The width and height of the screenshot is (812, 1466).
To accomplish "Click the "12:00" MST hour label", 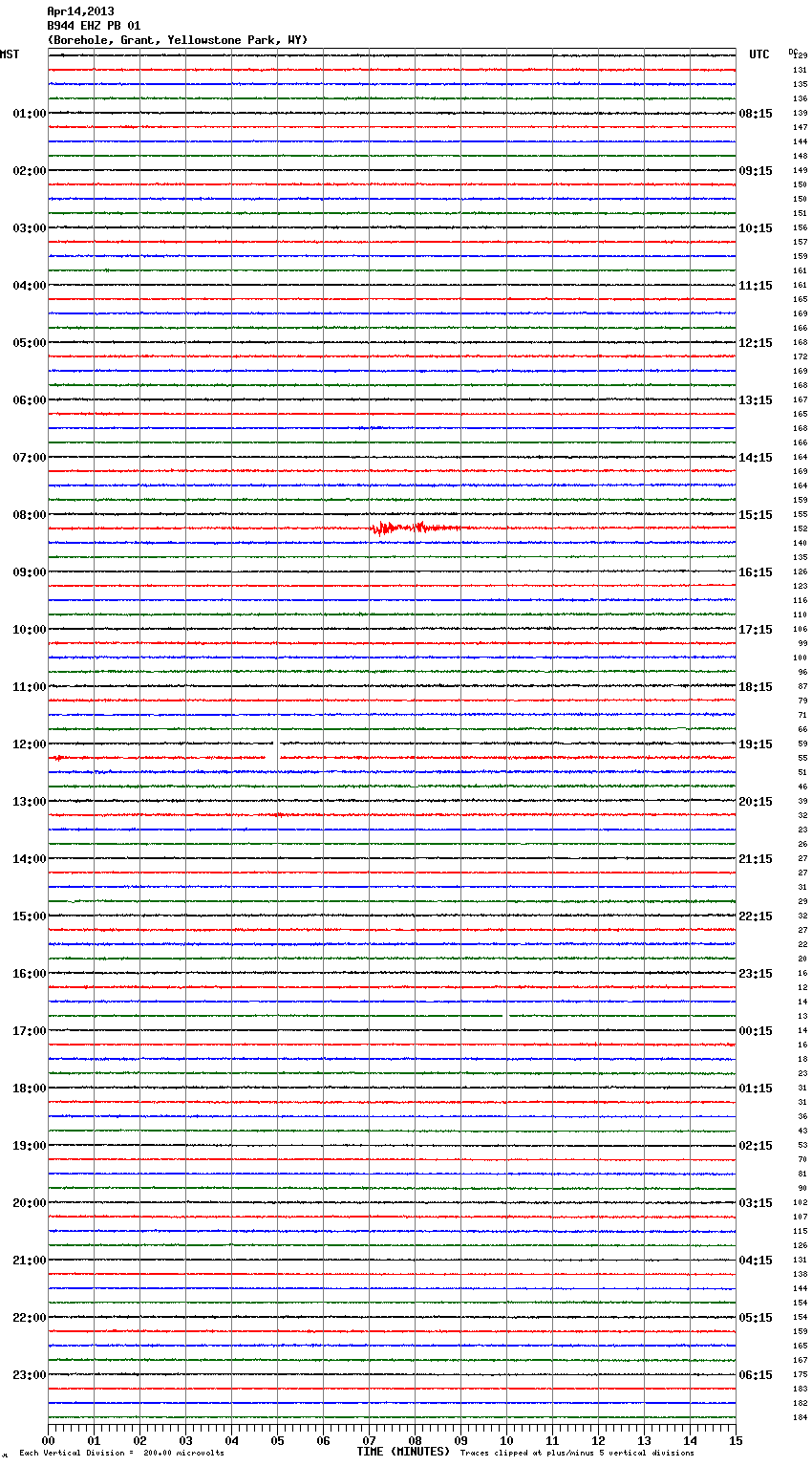I will tap(30, 744).
